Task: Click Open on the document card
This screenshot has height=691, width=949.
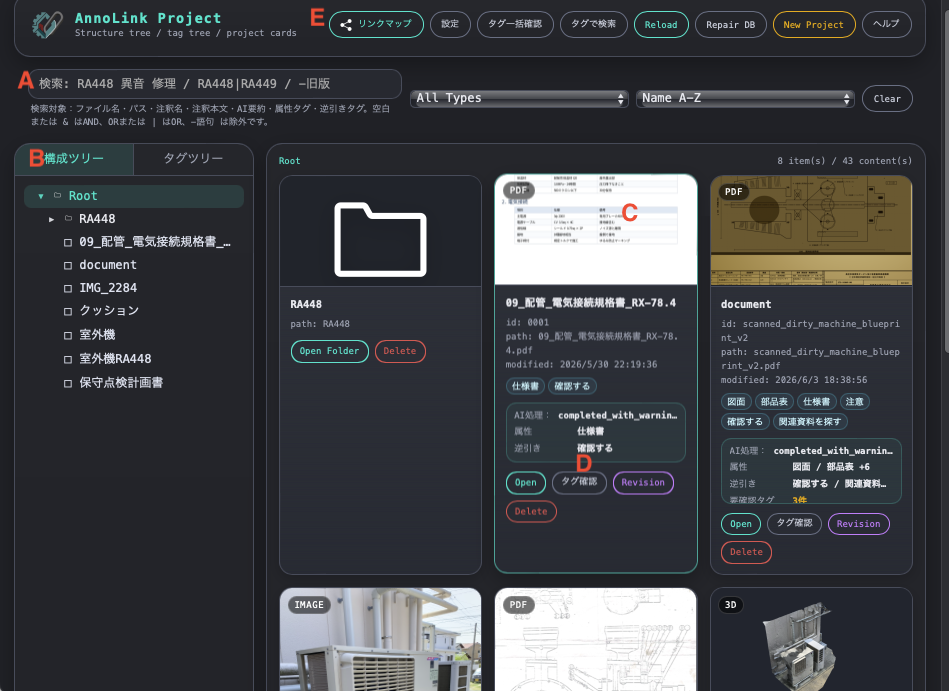Action: click(741, 524)
